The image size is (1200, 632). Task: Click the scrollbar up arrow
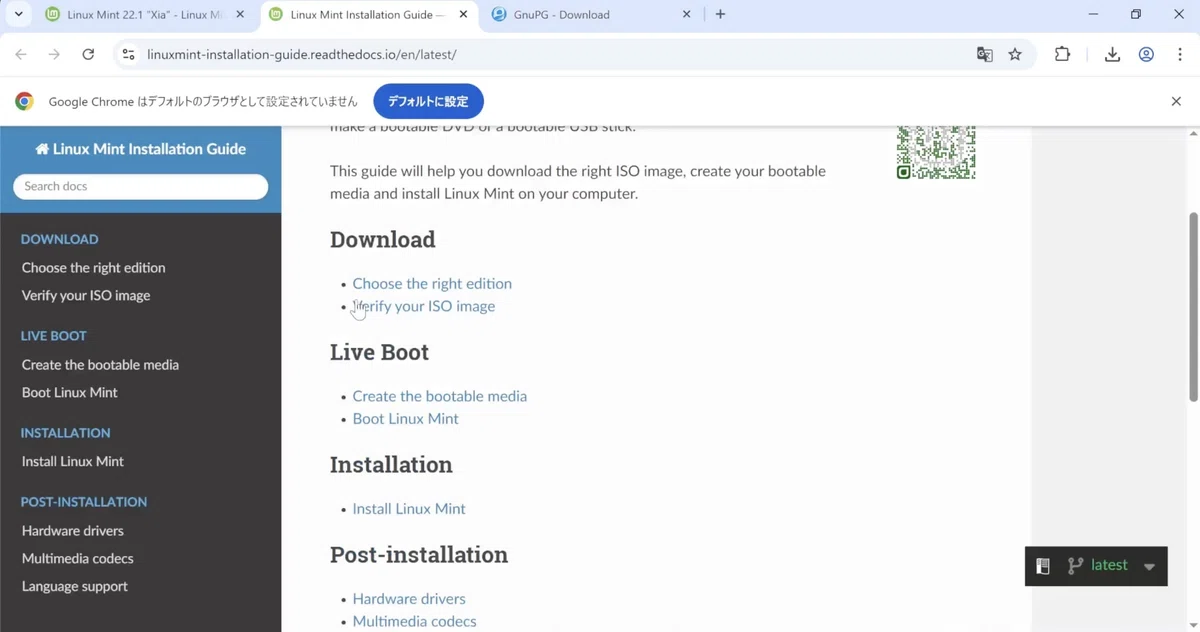click(x=1193, y=133)
